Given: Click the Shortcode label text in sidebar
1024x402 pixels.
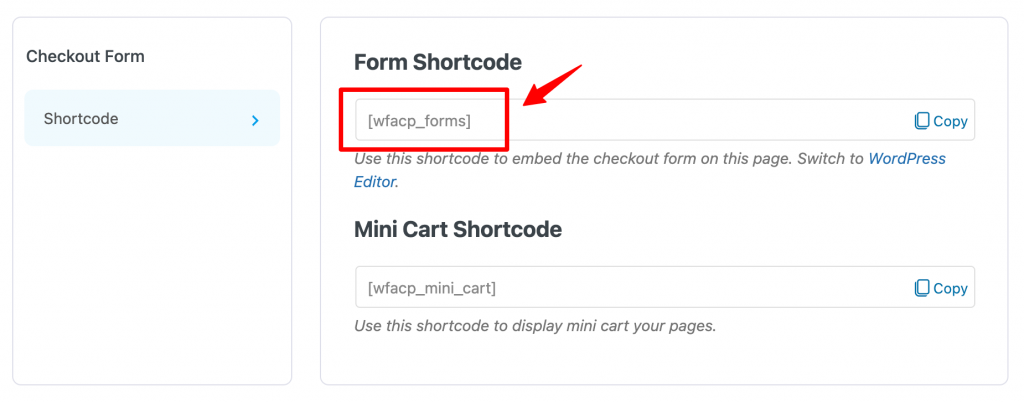Looking at the screenshot, I should pyautogui.click(x=81, y=119).
